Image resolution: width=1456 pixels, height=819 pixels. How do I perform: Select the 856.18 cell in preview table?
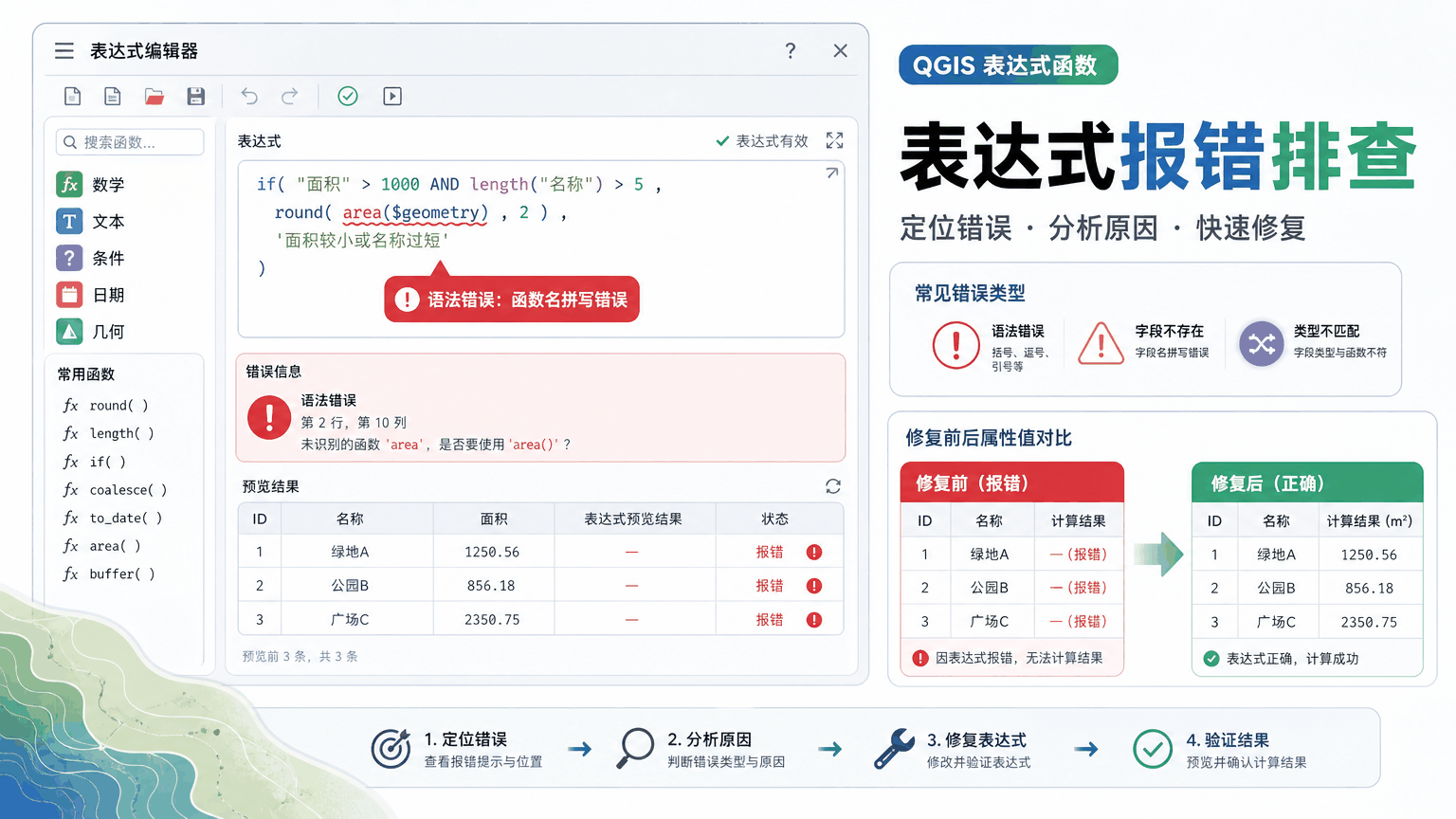(x=492, y=586)
